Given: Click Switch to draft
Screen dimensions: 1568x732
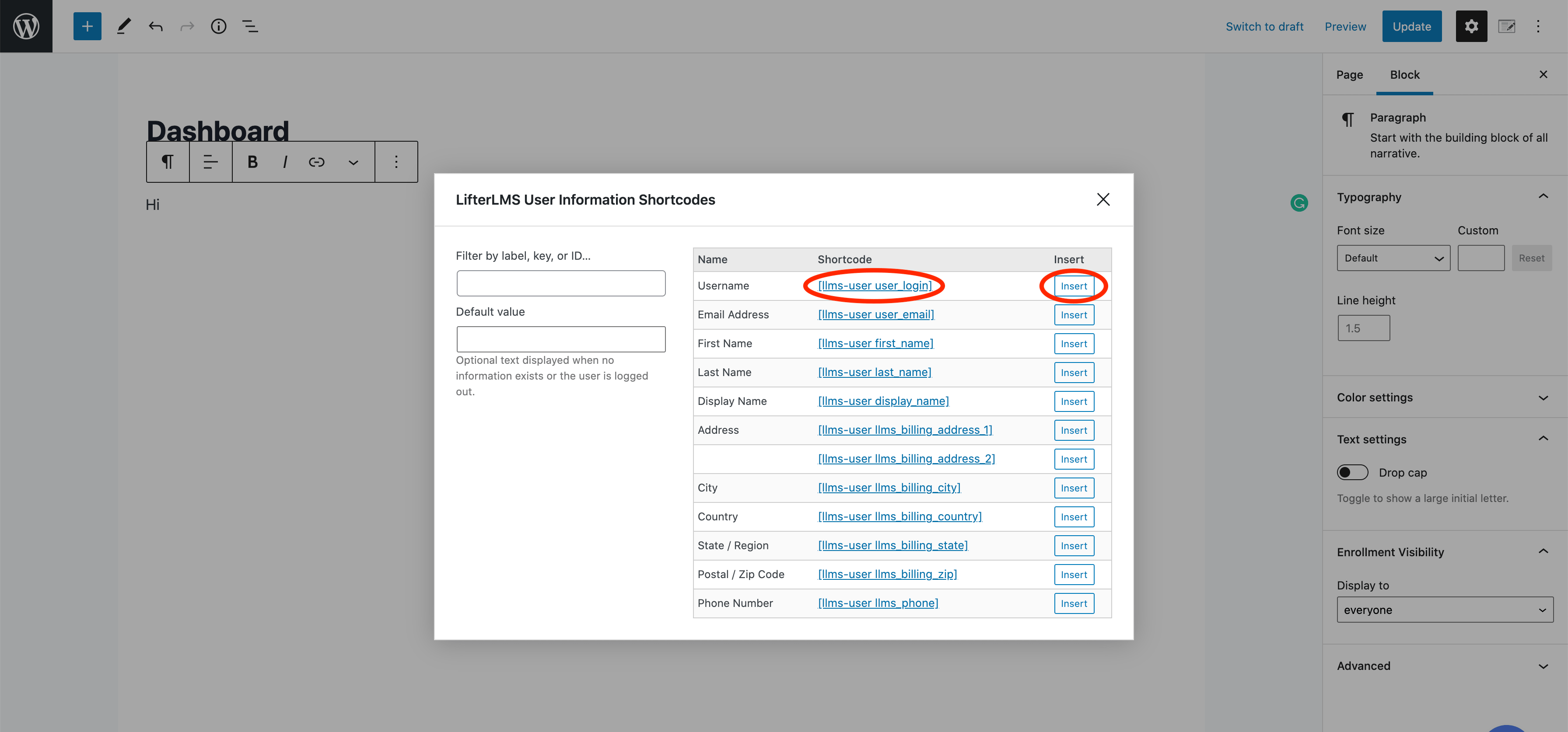Looking at the screenshot, I should [1264, 26].
